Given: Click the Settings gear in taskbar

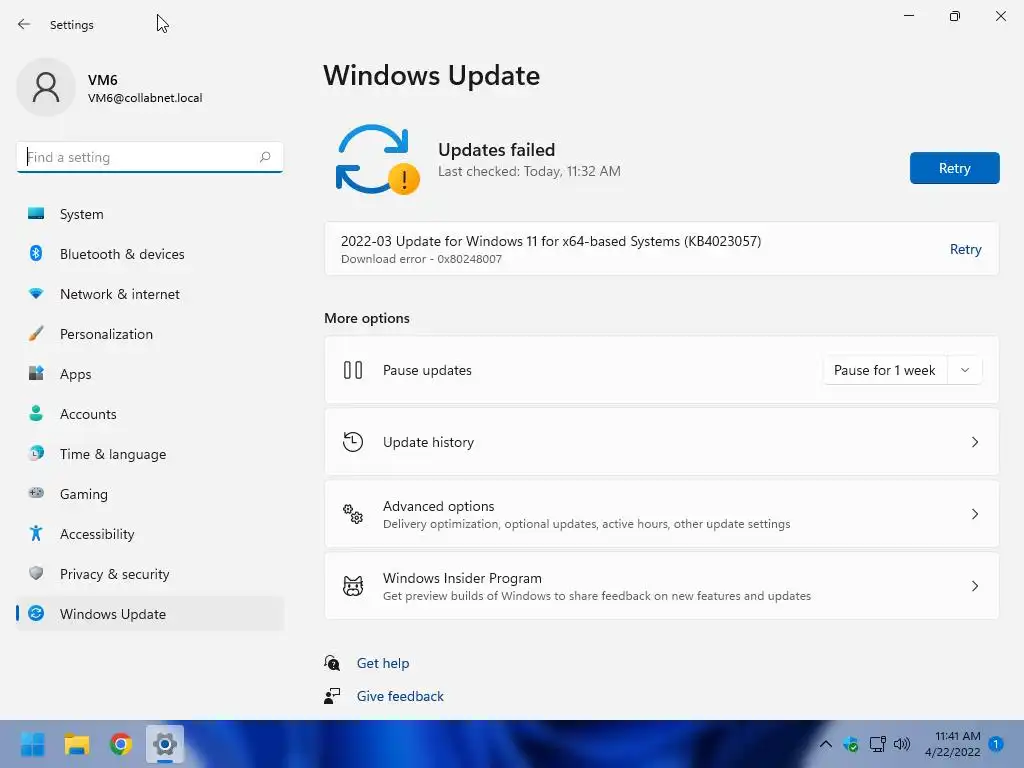Looking at the screenshot, I should [x=165, y=744].
